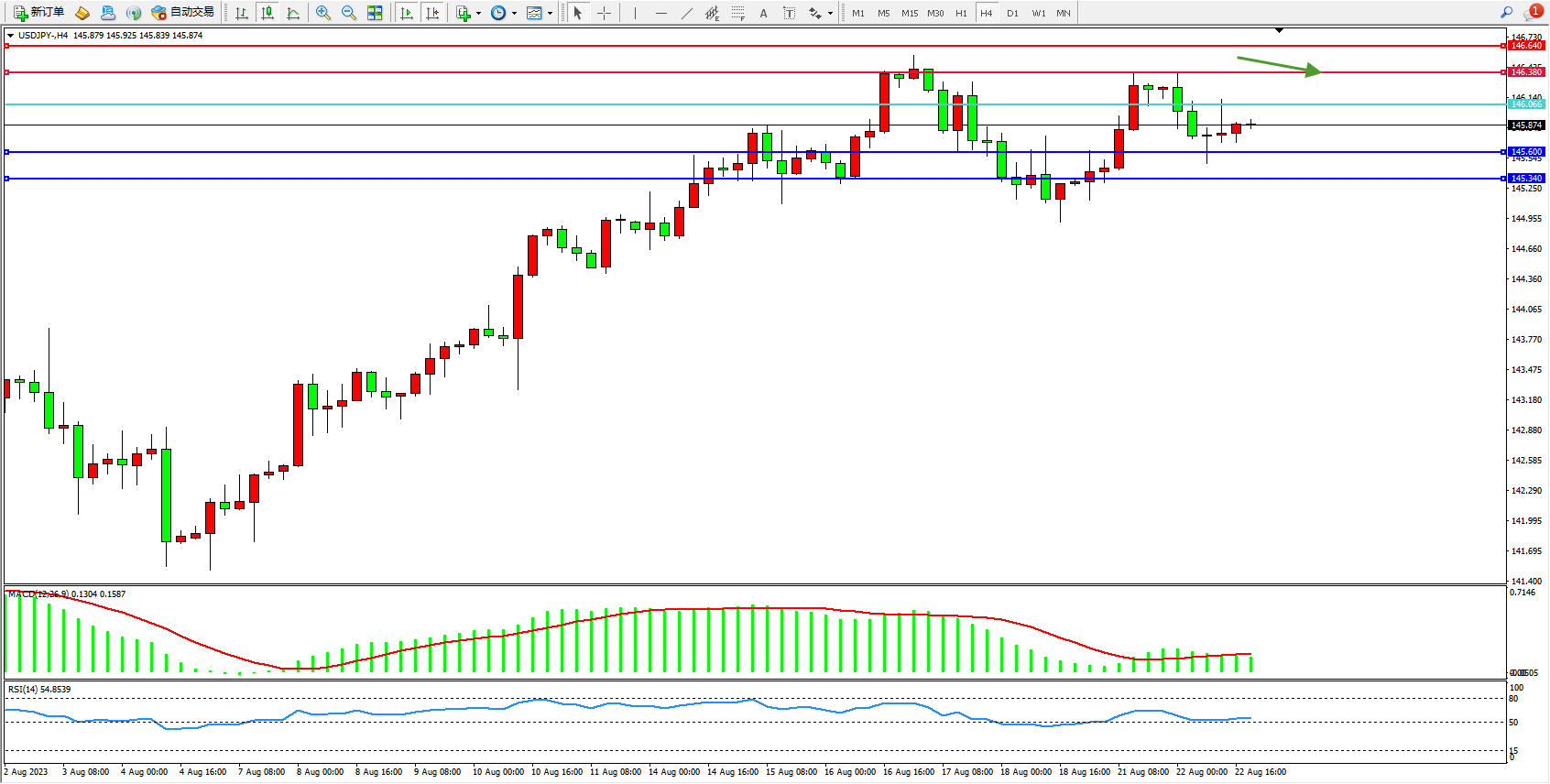Tile chart windows using grid icon
This screenshot has width=1550, height=784.
click(375, 13)
